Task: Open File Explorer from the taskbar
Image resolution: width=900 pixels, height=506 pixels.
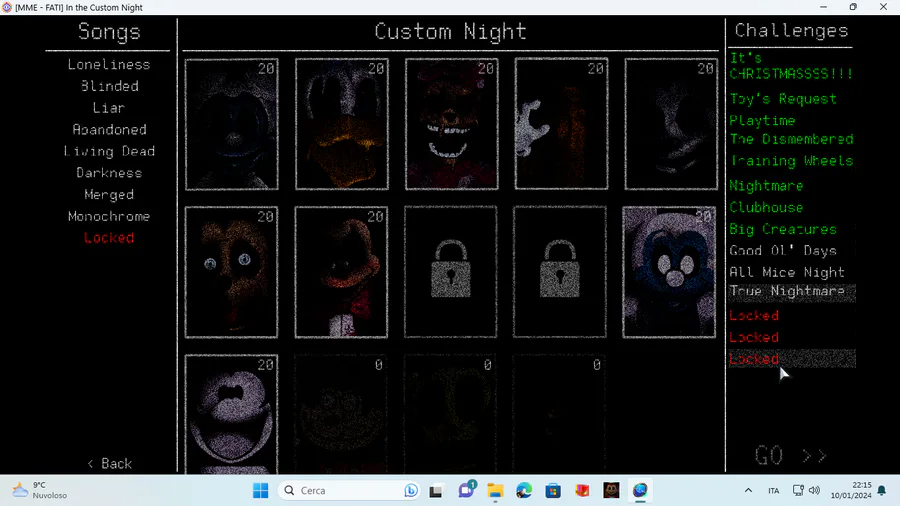Action: (x=495, y=491)
